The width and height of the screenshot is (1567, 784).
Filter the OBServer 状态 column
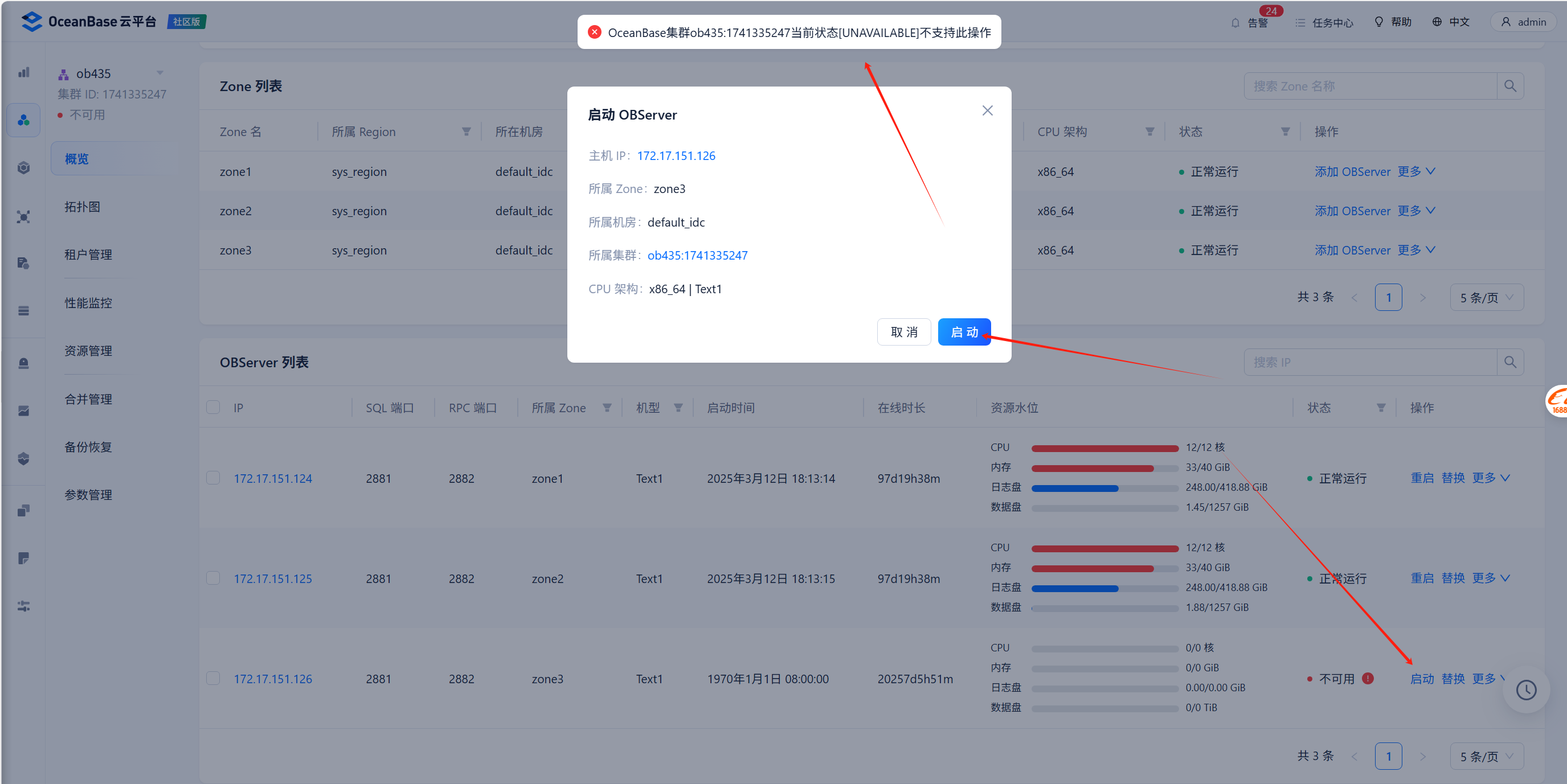pos(1381,408)
